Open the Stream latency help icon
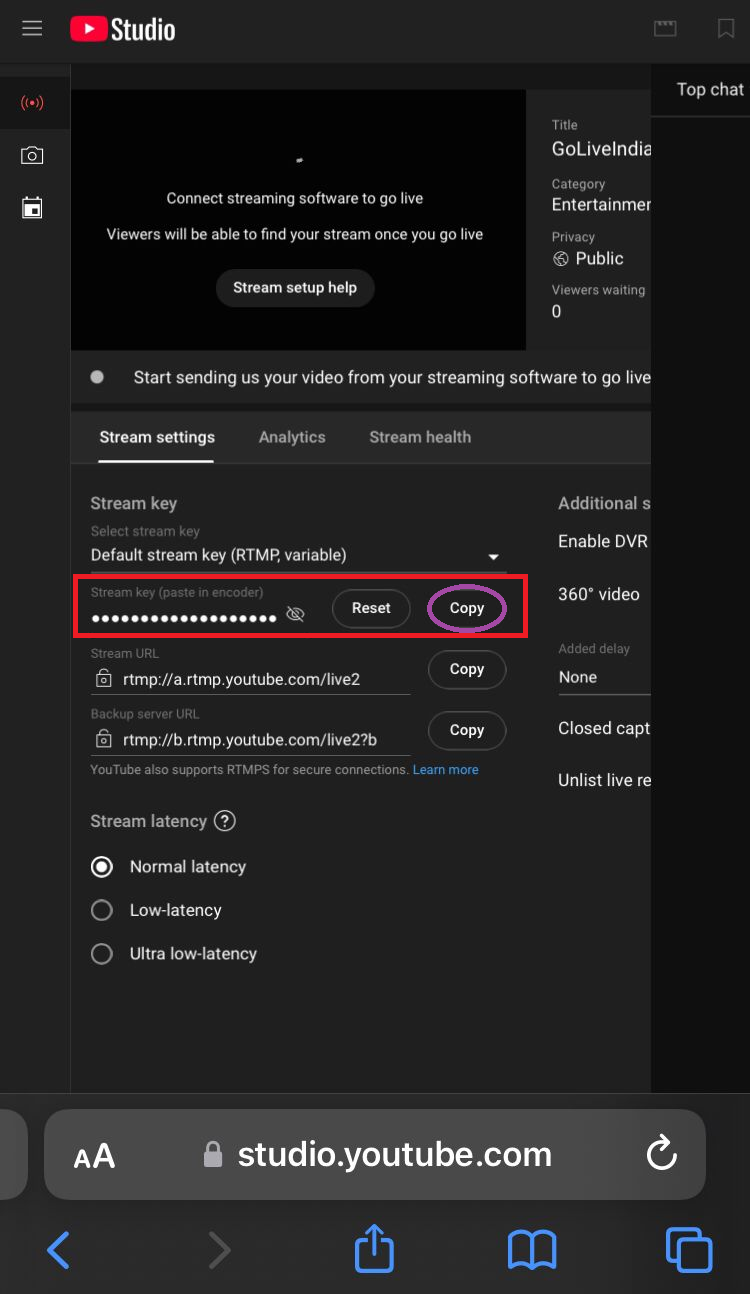This screenshot has width=750, height=1294. pyautogui.click(x=225, y=821)
